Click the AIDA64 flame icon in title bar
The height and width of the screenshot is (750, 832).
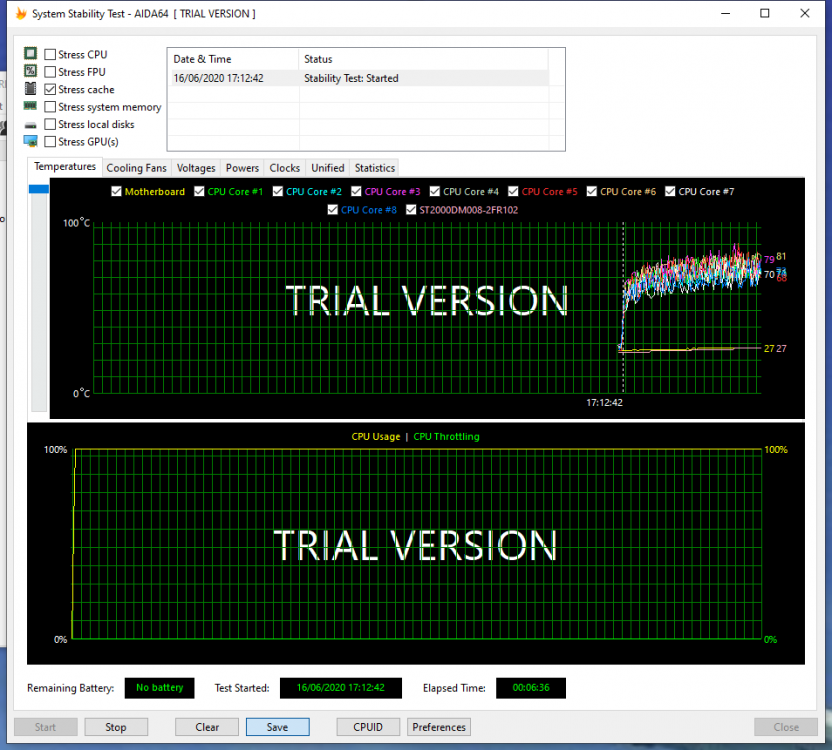point(20,14)
